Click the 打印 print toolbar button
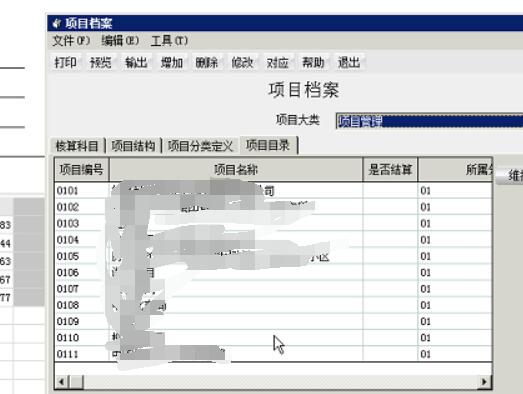Screen dimensions: 523x394 click(x=65, y=62)
